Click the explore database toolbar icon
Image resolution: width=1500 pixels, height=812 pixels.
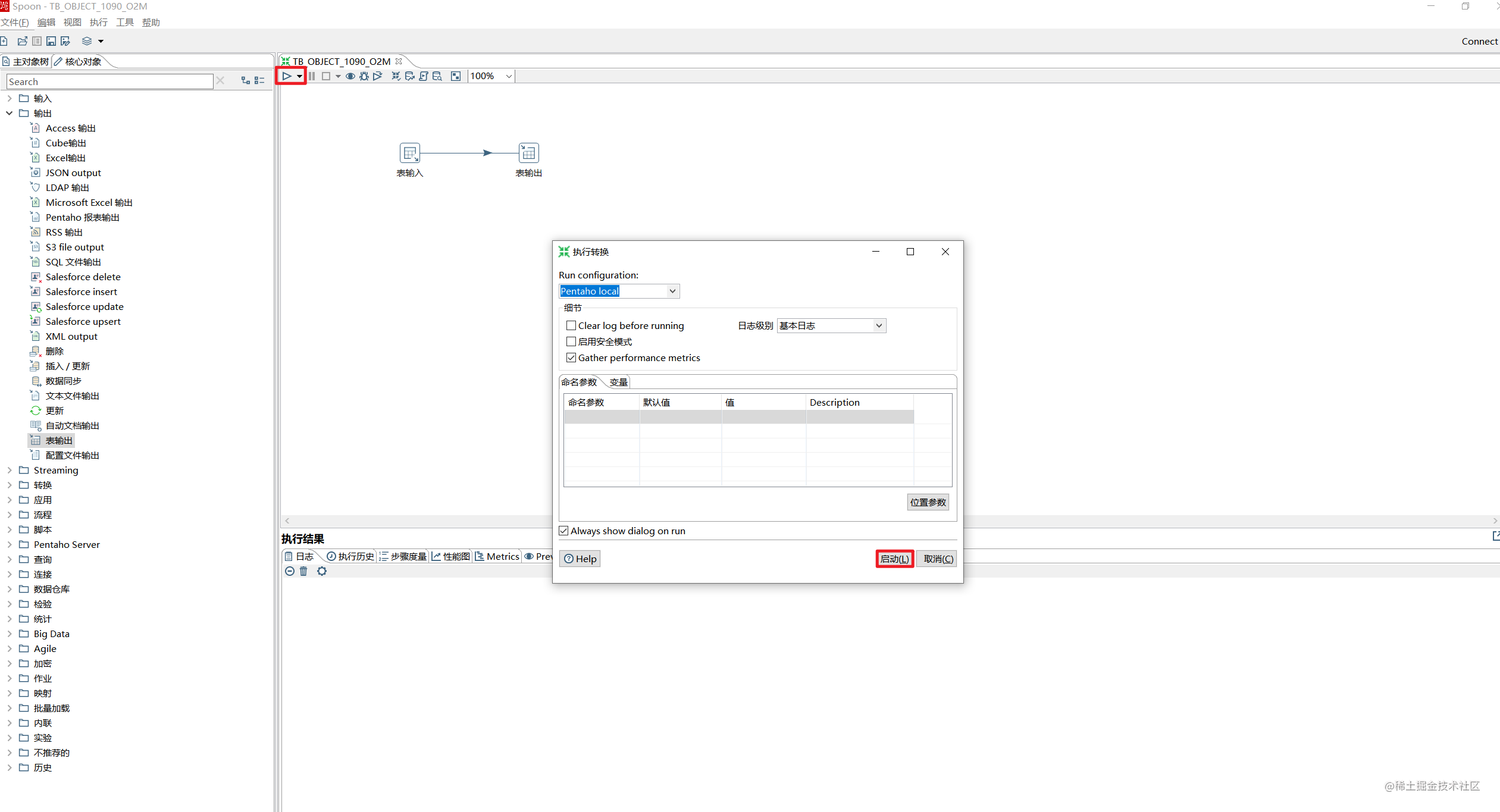tap(437, 76)
